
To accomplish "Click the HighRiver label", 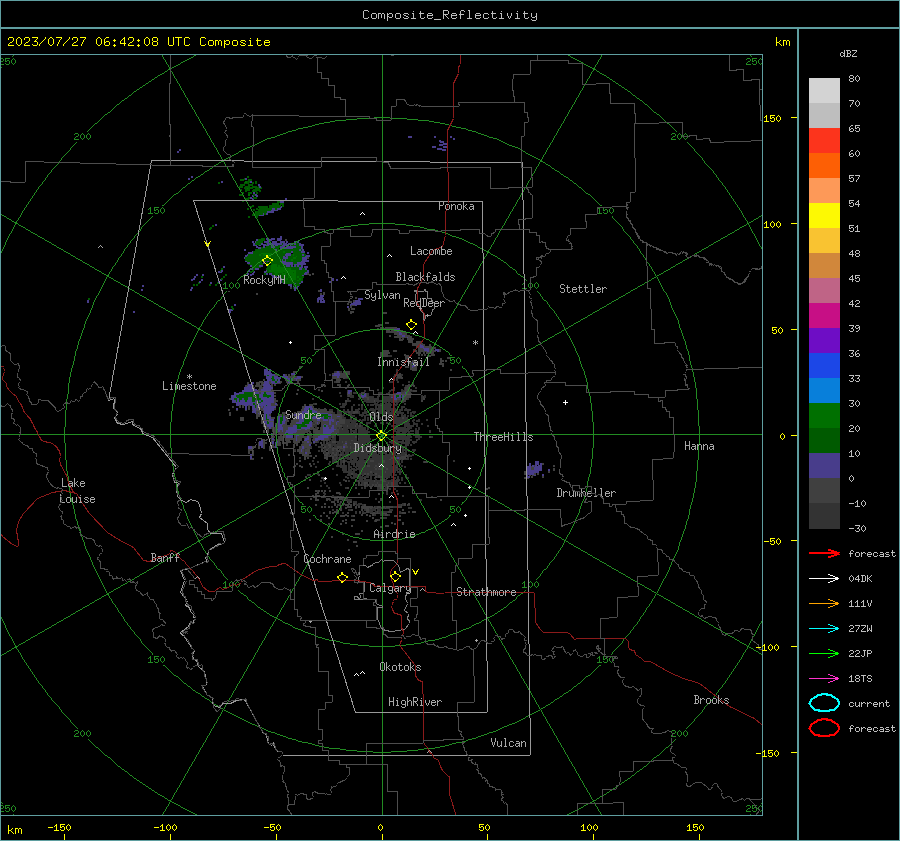I will pos(415,702).
